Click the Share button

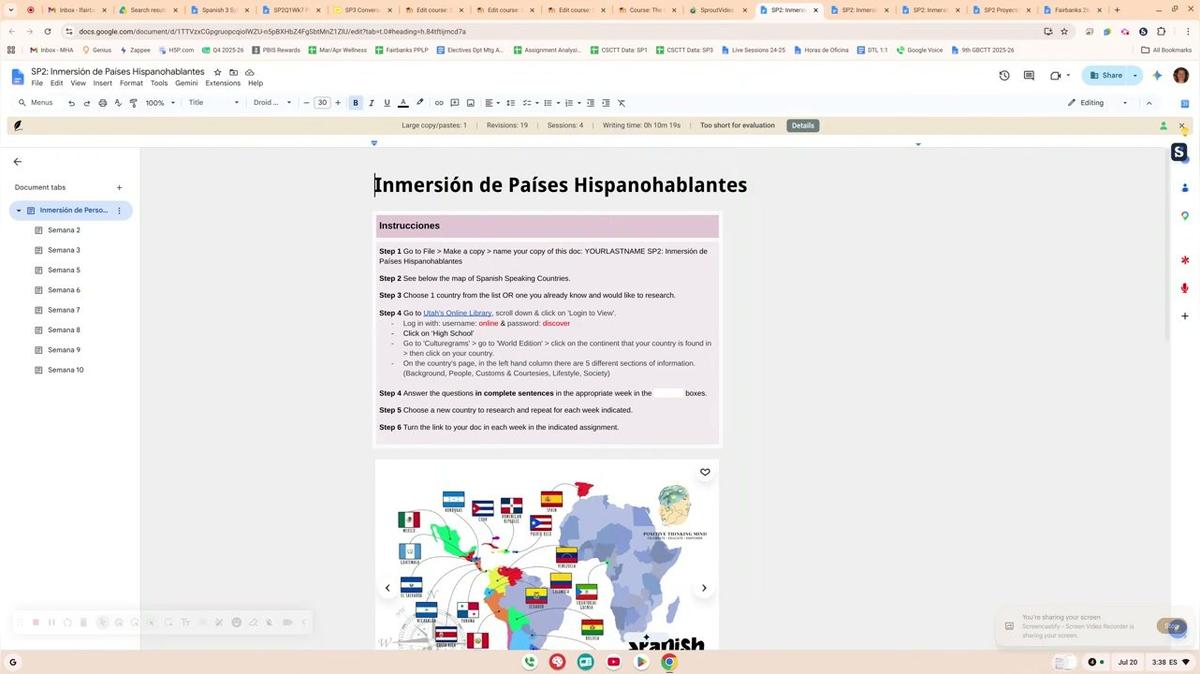[x=1106, y=76]
